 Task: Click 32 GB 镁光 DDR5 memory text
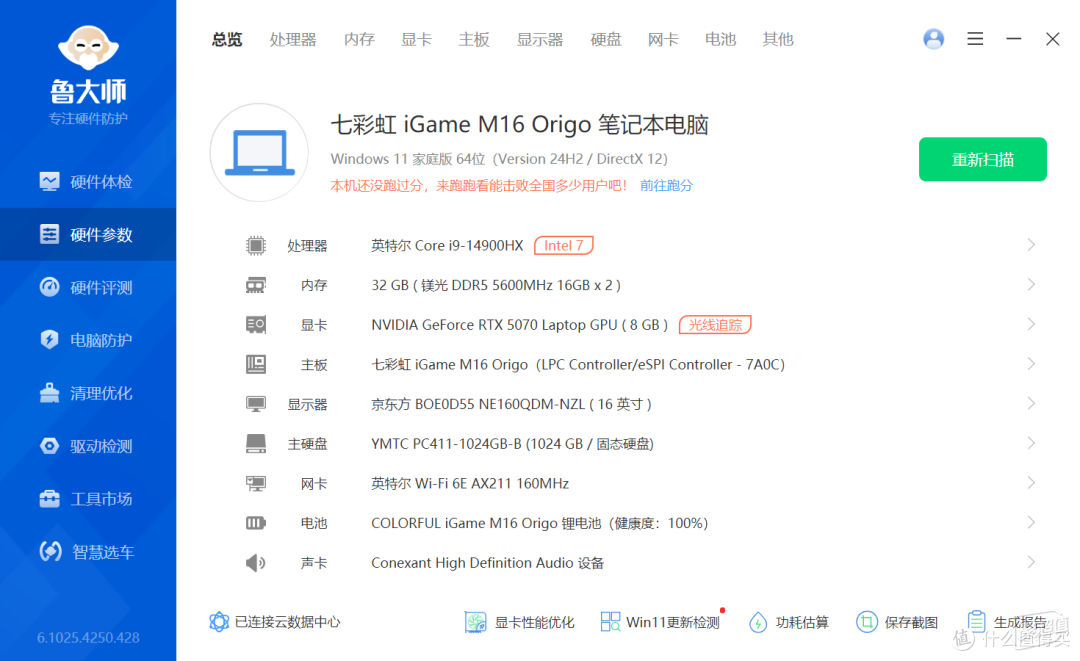pos(496,285)
